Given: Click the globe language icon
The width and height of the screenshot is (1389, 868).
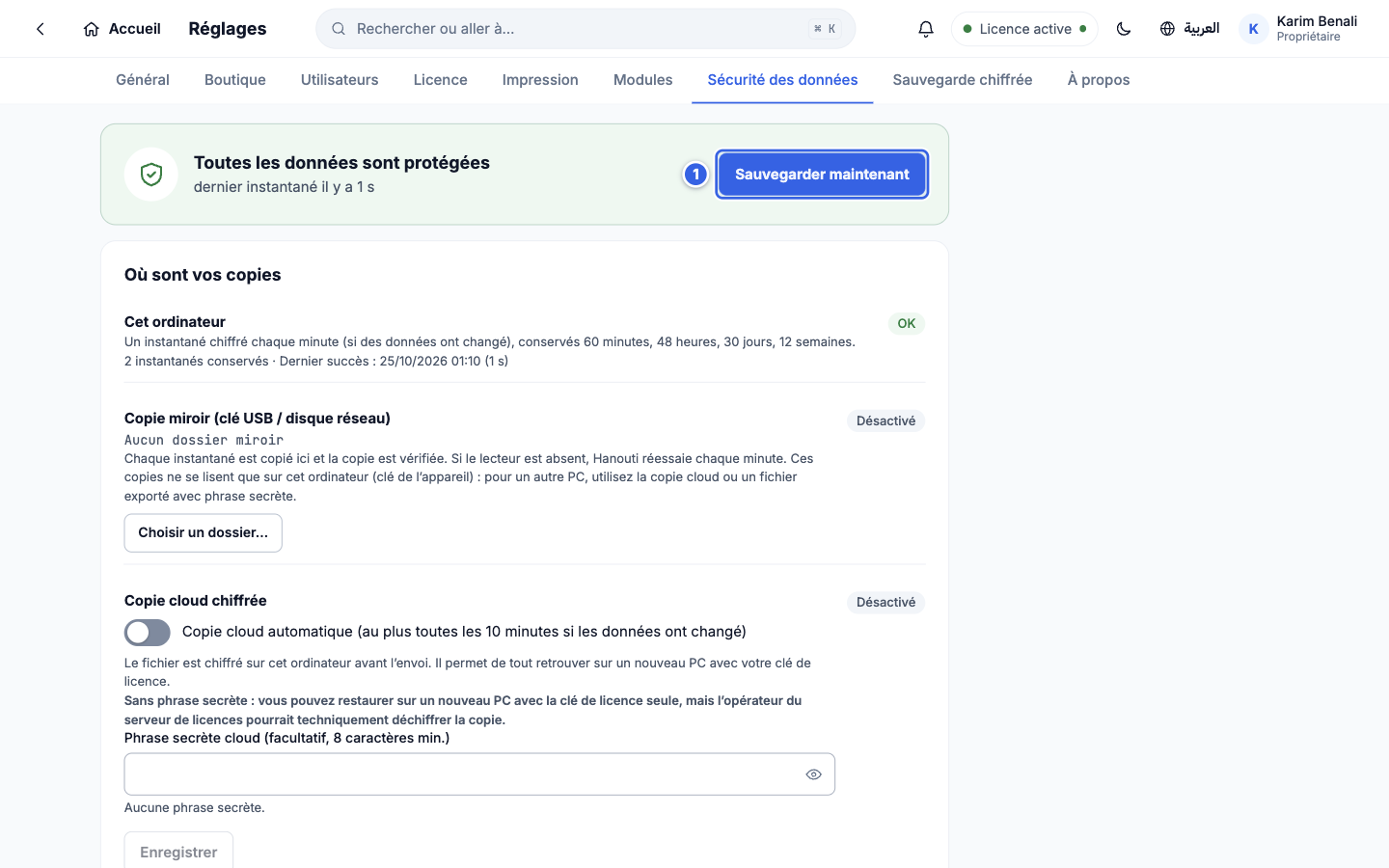Looking at the screenshot, I should 1167,29.
